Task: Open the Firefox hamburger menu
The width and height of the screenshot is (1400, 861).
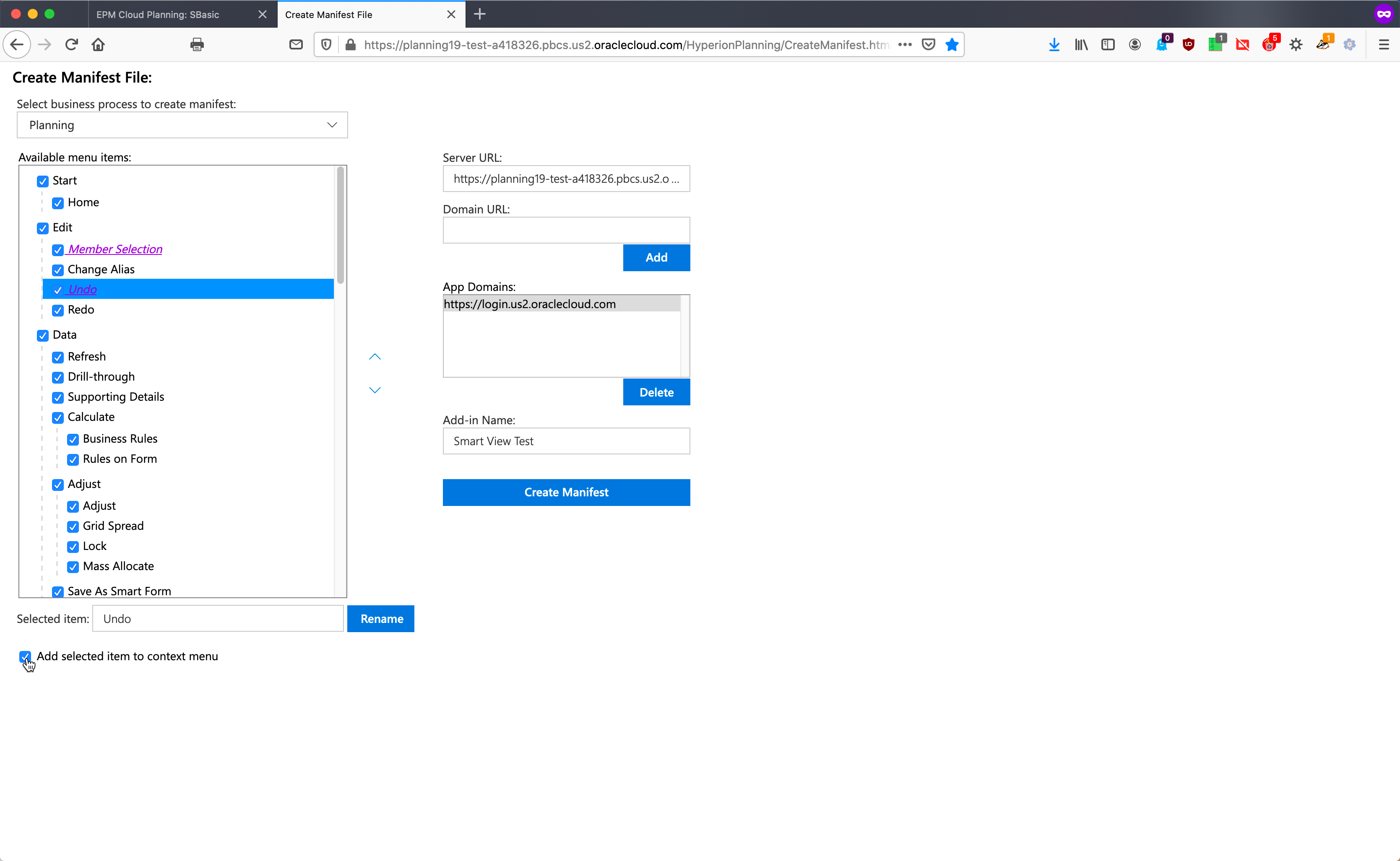Action: 1384,44
